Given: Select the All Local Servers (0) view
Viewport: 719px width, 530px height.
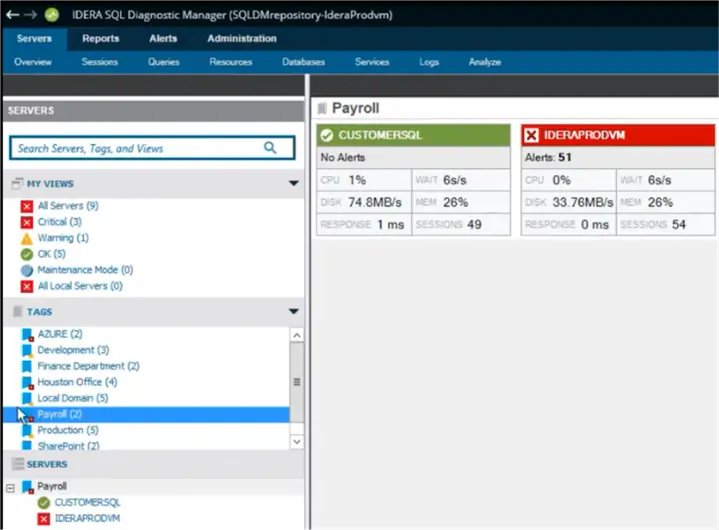Looking at the screenshot, I should (x=80, y=286).
